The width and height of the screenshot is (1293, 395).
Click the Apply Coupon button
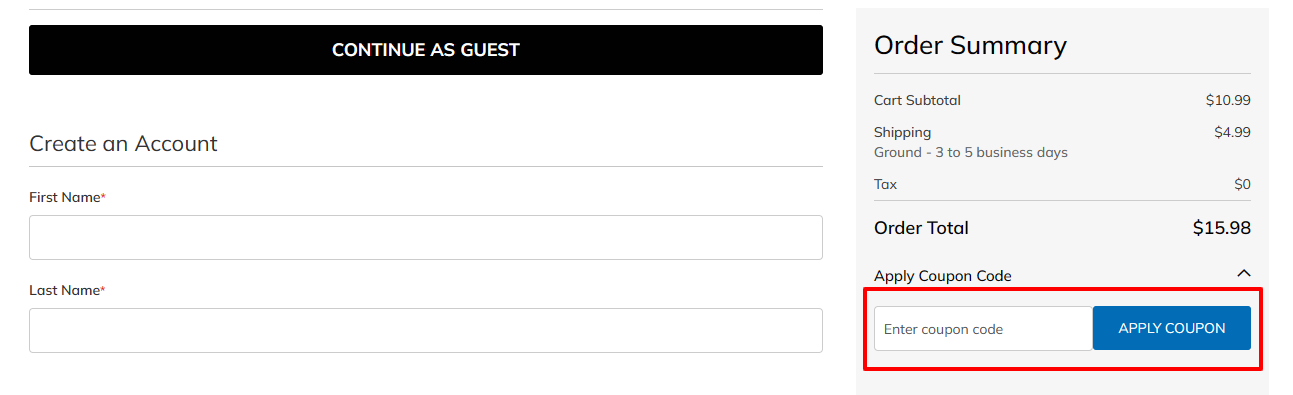[x=1171, y=328]
